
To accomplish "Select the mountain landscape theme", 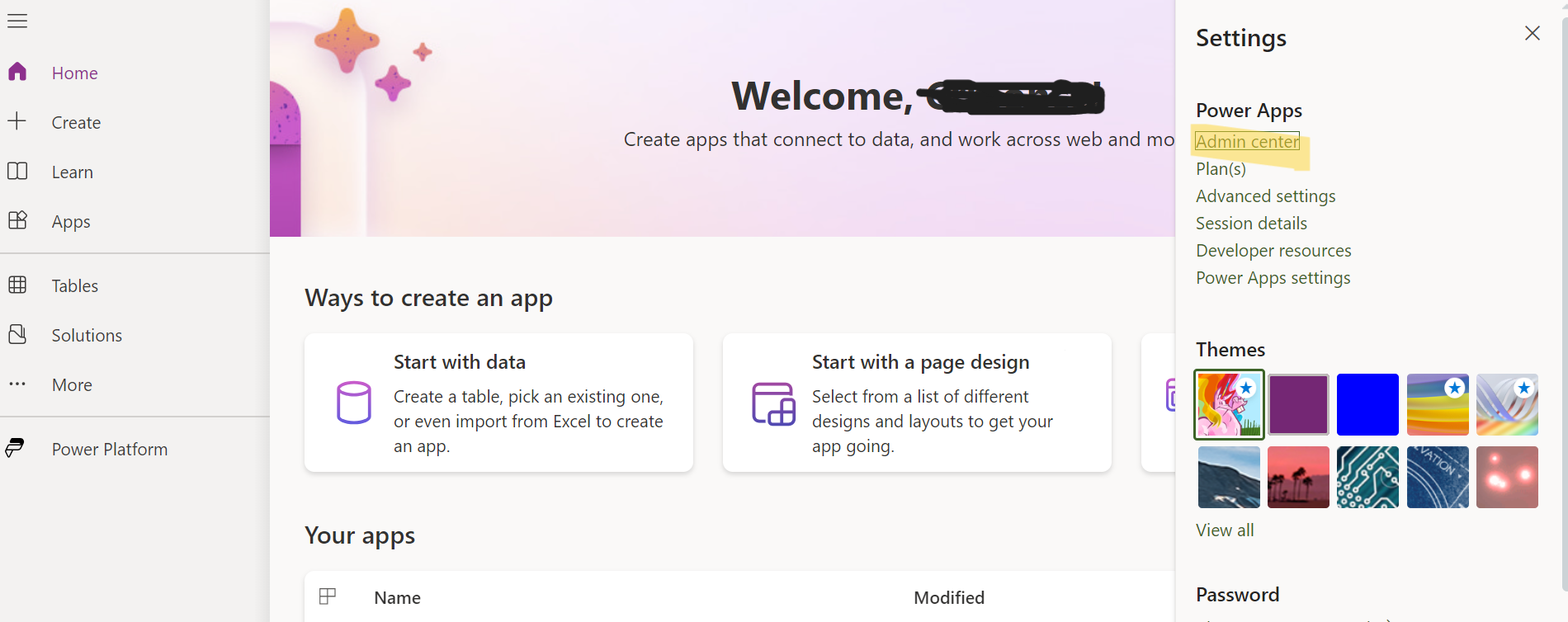I will click(x=1229, y=477).
